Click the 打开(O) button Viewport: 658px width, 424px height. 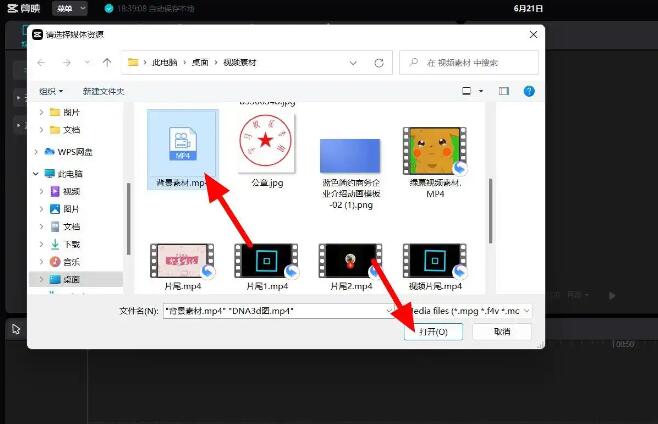433,332
